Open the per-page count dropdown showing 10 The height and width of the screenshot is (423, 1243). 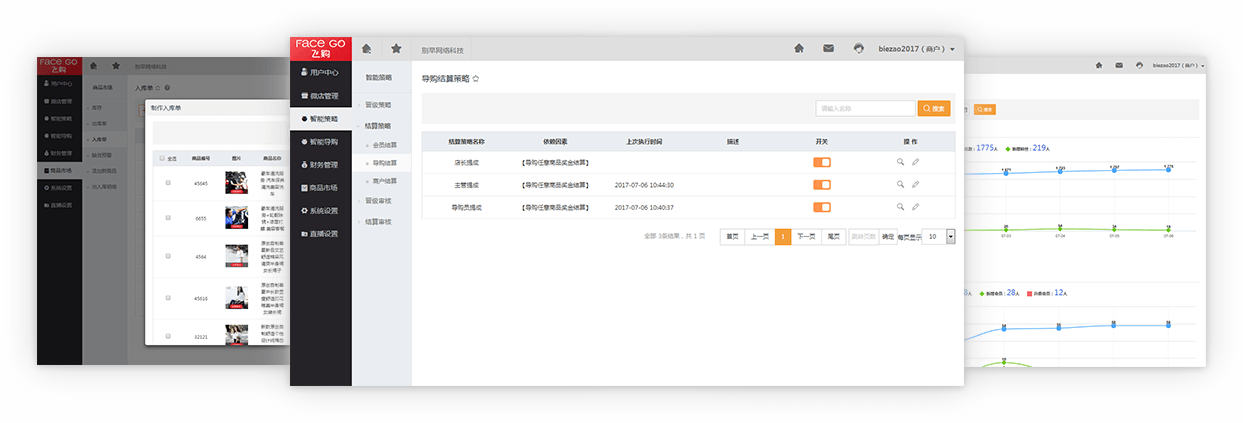click(950, 237)
